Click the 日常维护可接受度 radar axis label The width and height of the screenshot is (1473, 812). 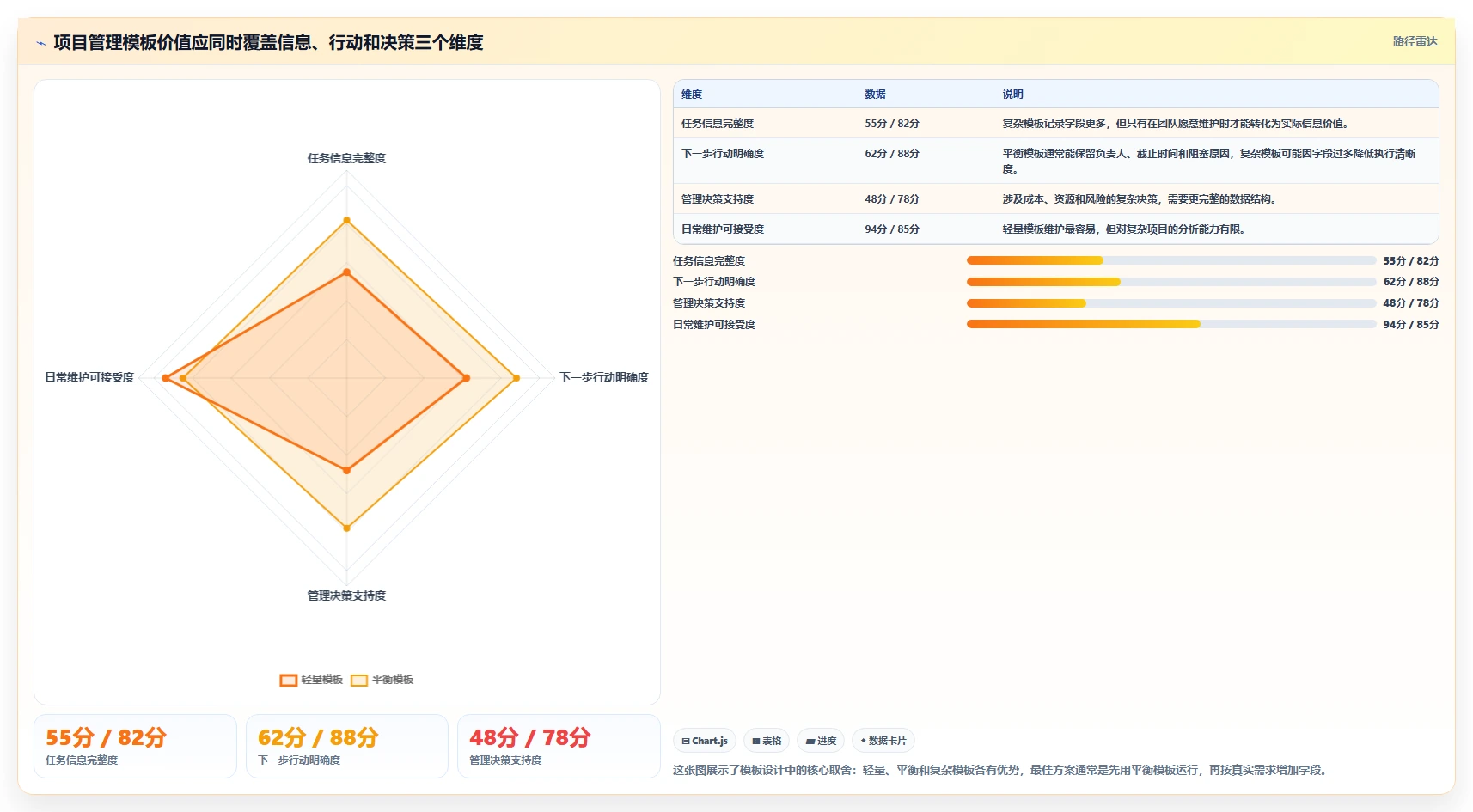(89, 377)
